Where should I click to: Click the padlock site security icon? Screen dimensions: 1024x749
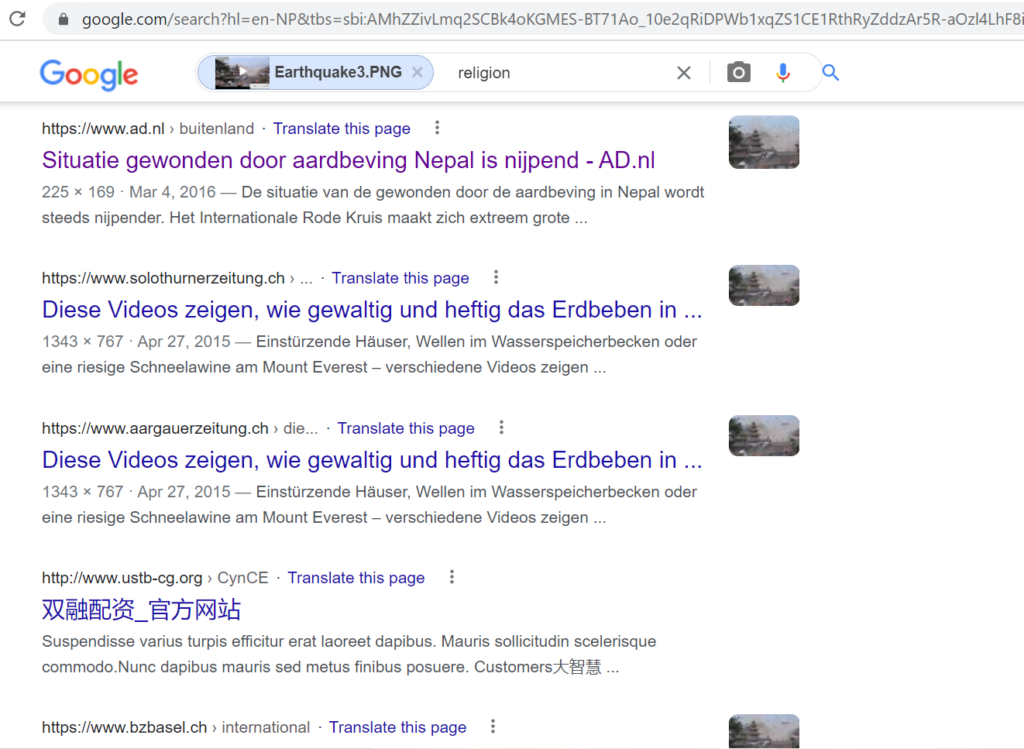click(x=63, y=20)
